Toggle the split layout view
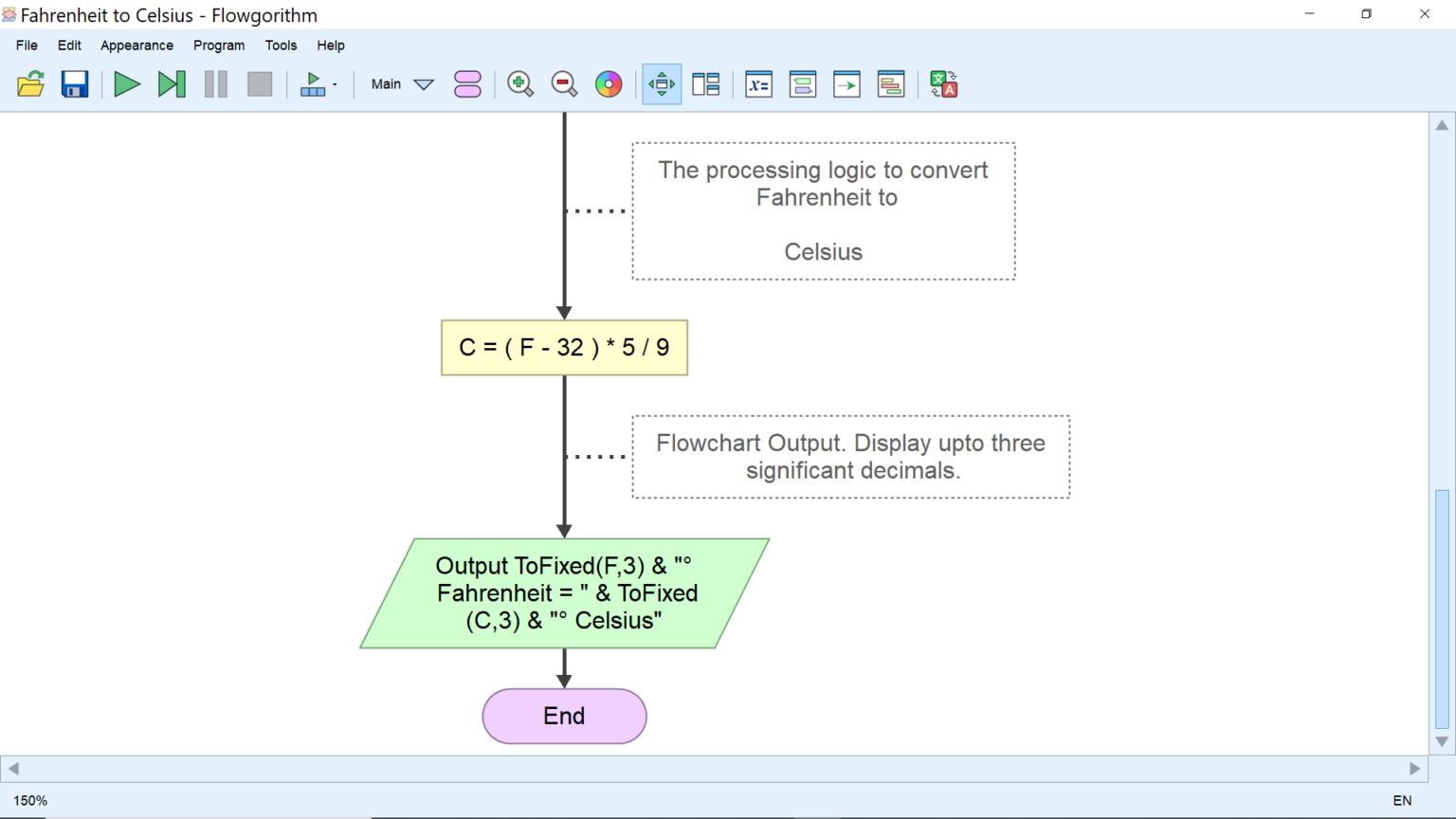The height and width of the screenshot is (819, 1456). (x=706, y=83)
